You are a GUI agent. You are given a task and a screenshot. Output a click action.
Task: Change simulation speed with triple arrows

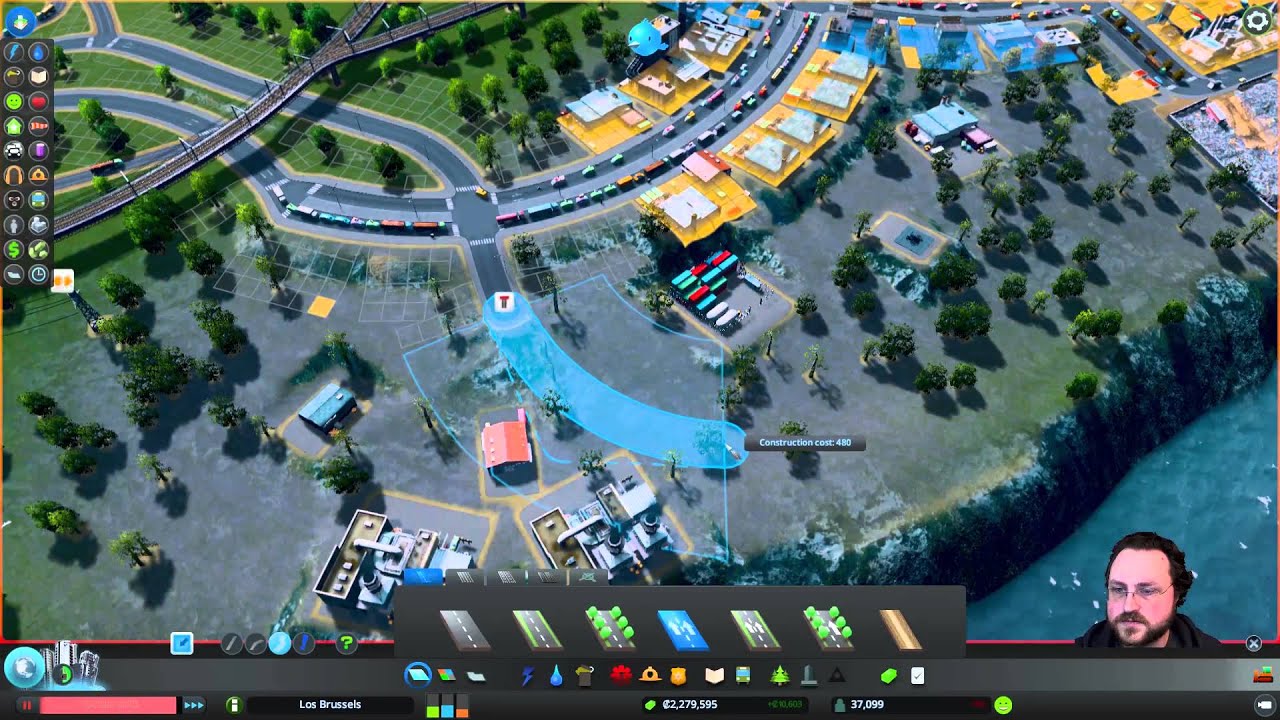tap(194, 705)
